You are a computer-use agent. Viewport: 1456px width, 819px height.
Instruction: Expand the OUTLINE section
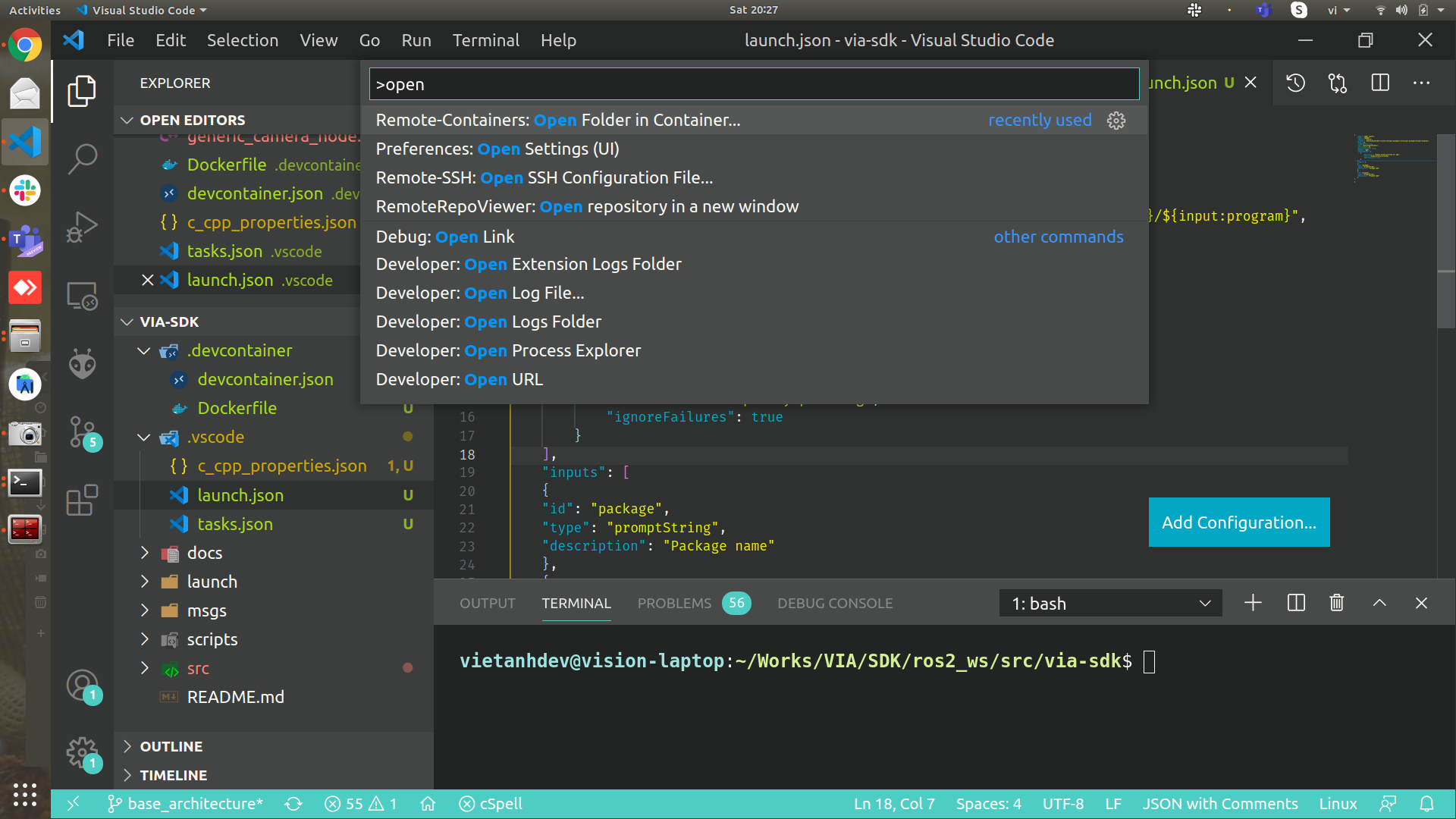171,746
